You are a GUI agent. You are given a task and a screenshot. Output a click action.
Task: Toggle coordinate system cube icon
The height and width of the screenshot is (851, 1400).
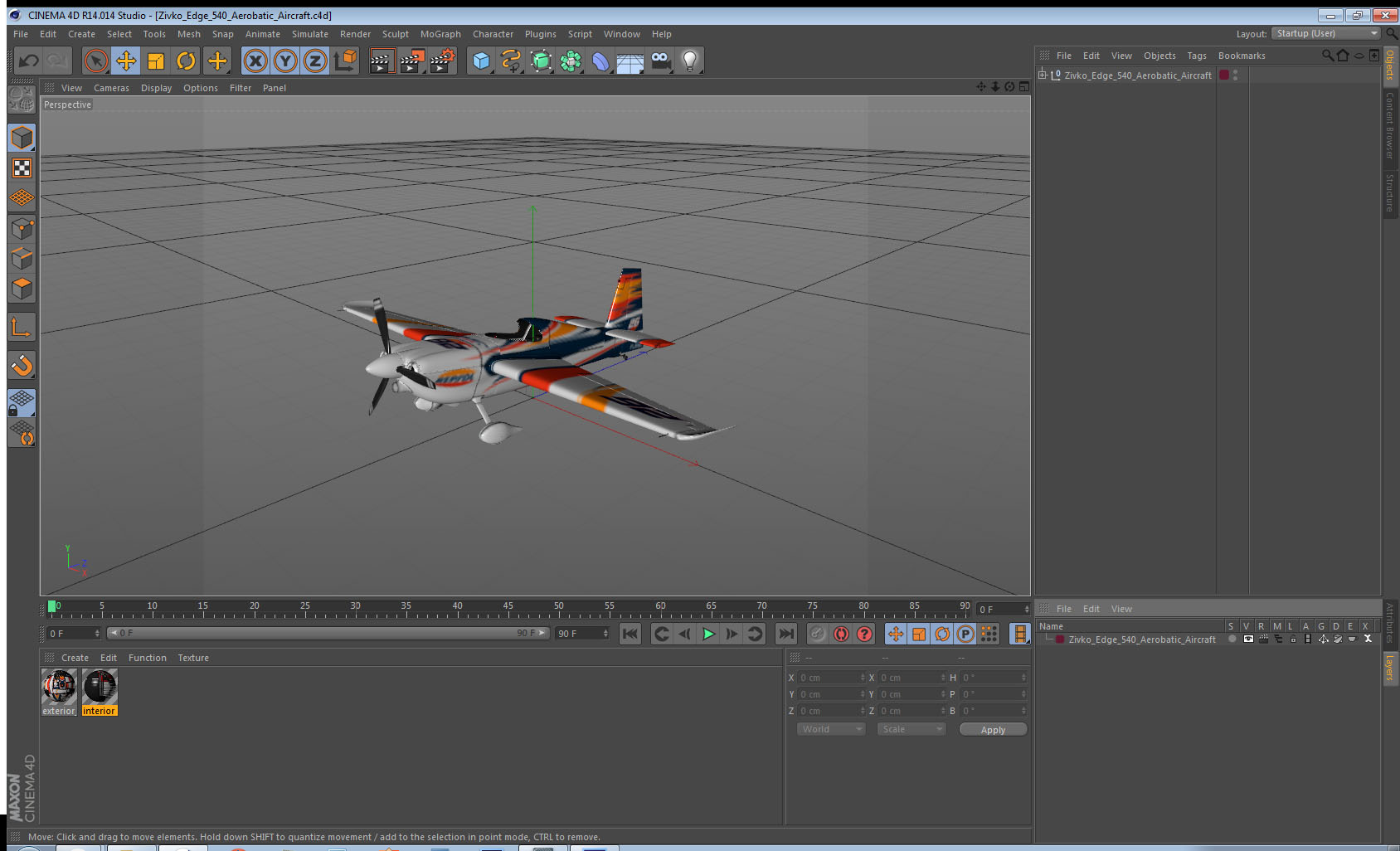tap(345, 61)
